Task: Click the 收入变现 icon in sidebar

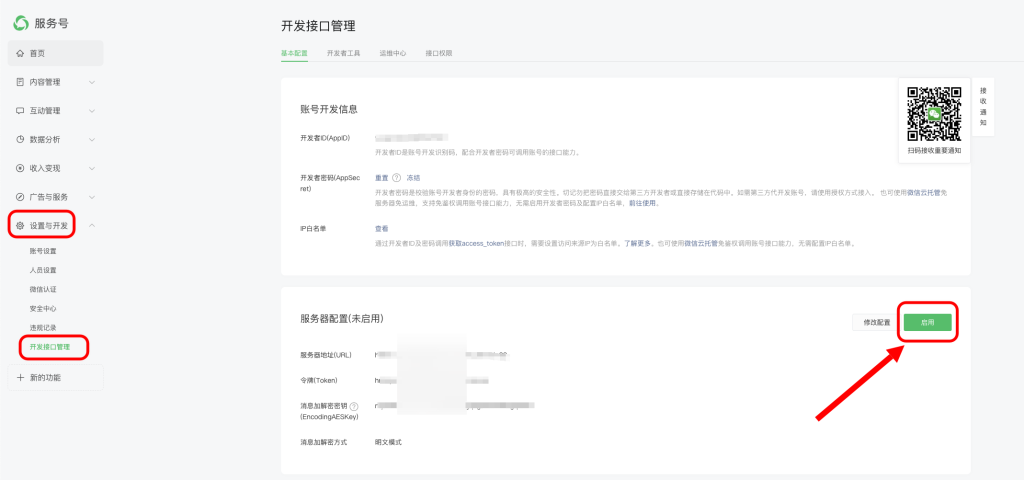Action: 20,168
